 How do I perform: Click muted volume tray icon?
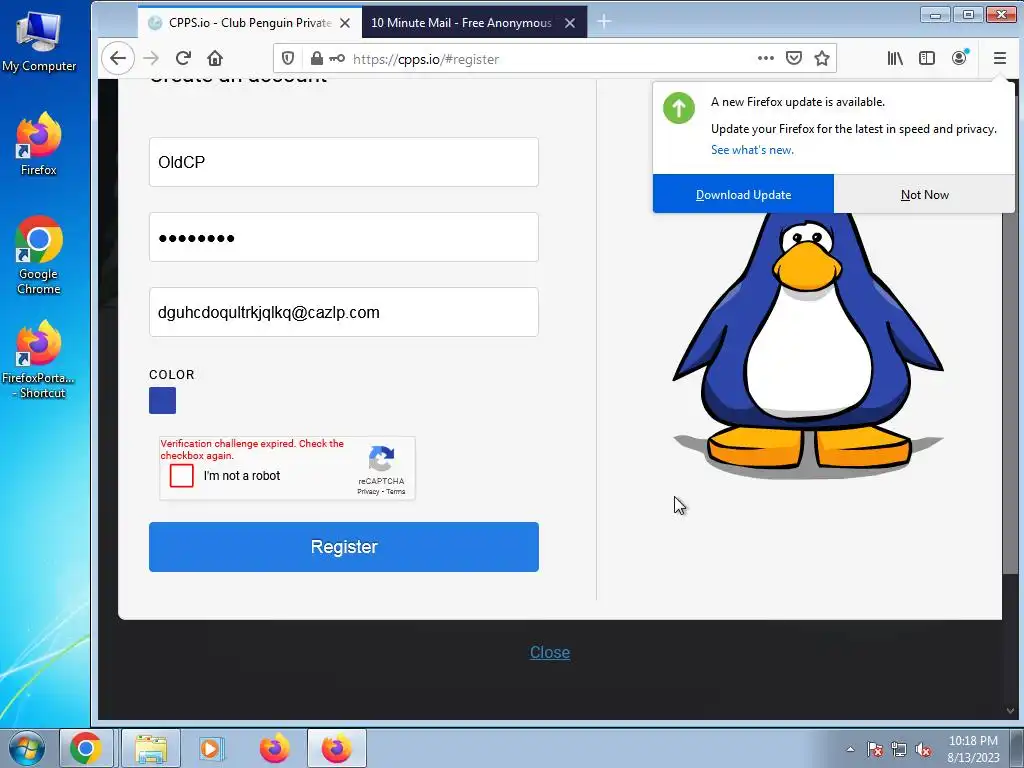tap(923, 749)
